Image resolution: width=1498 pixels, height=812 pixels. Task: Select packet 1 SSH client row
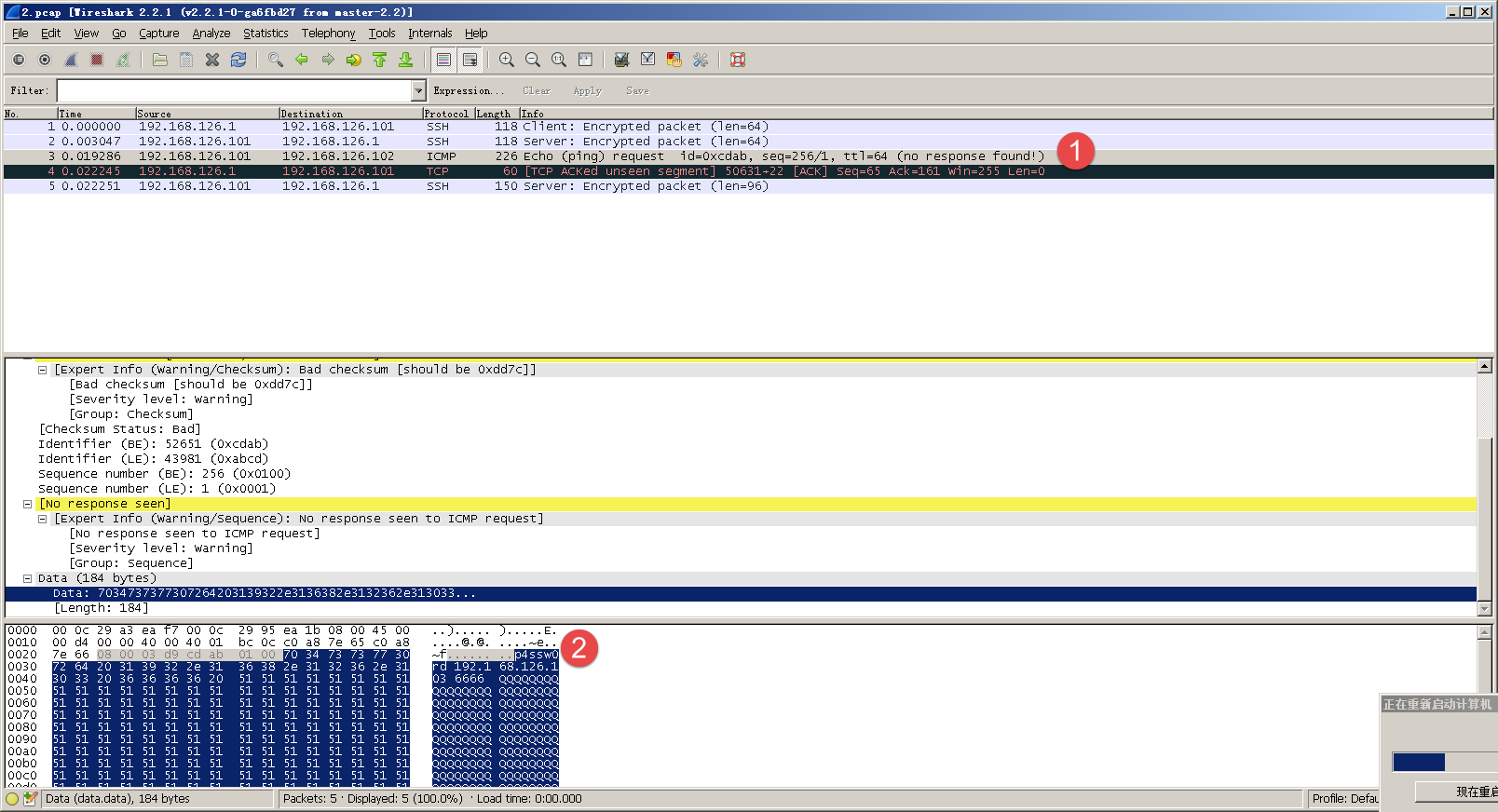pos(748,127)
